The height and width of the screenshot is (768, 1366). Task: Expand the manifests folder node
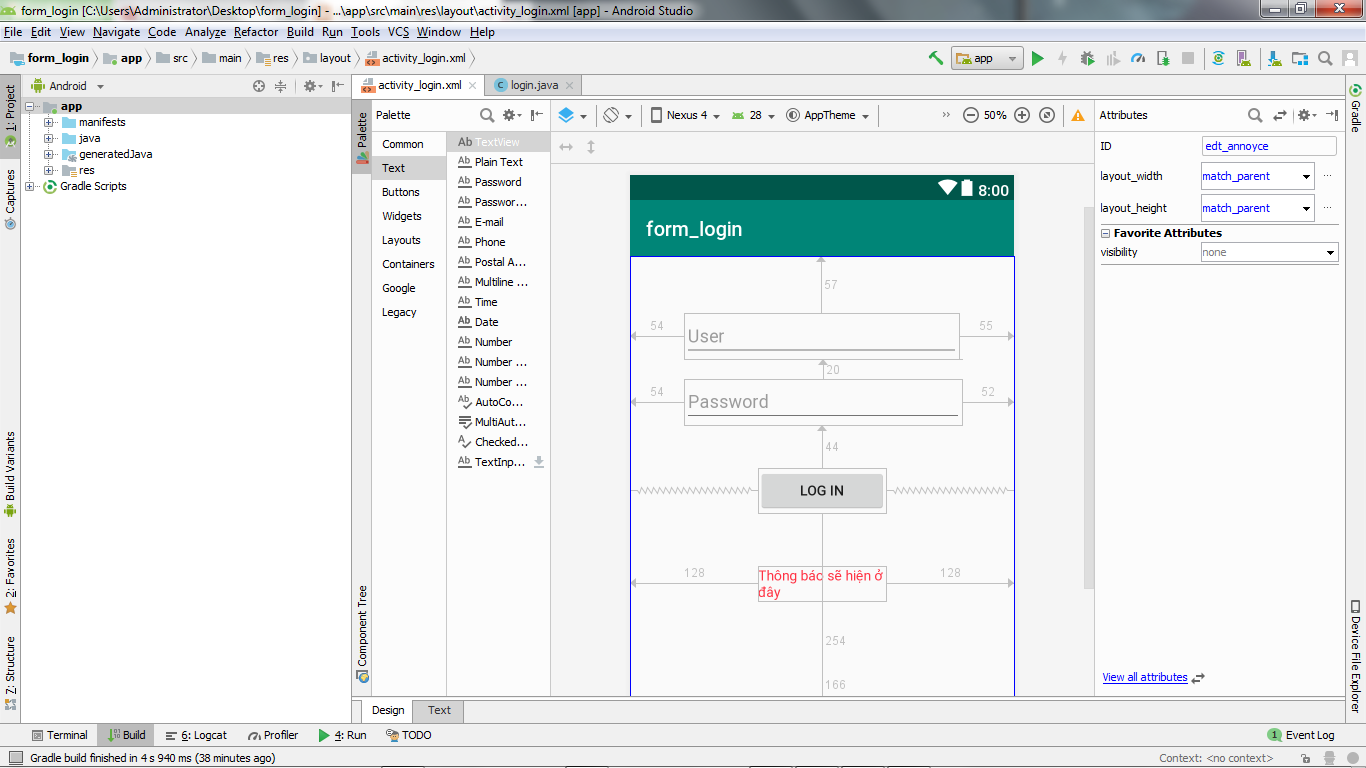pyautogui.click(x=48, y=122)
